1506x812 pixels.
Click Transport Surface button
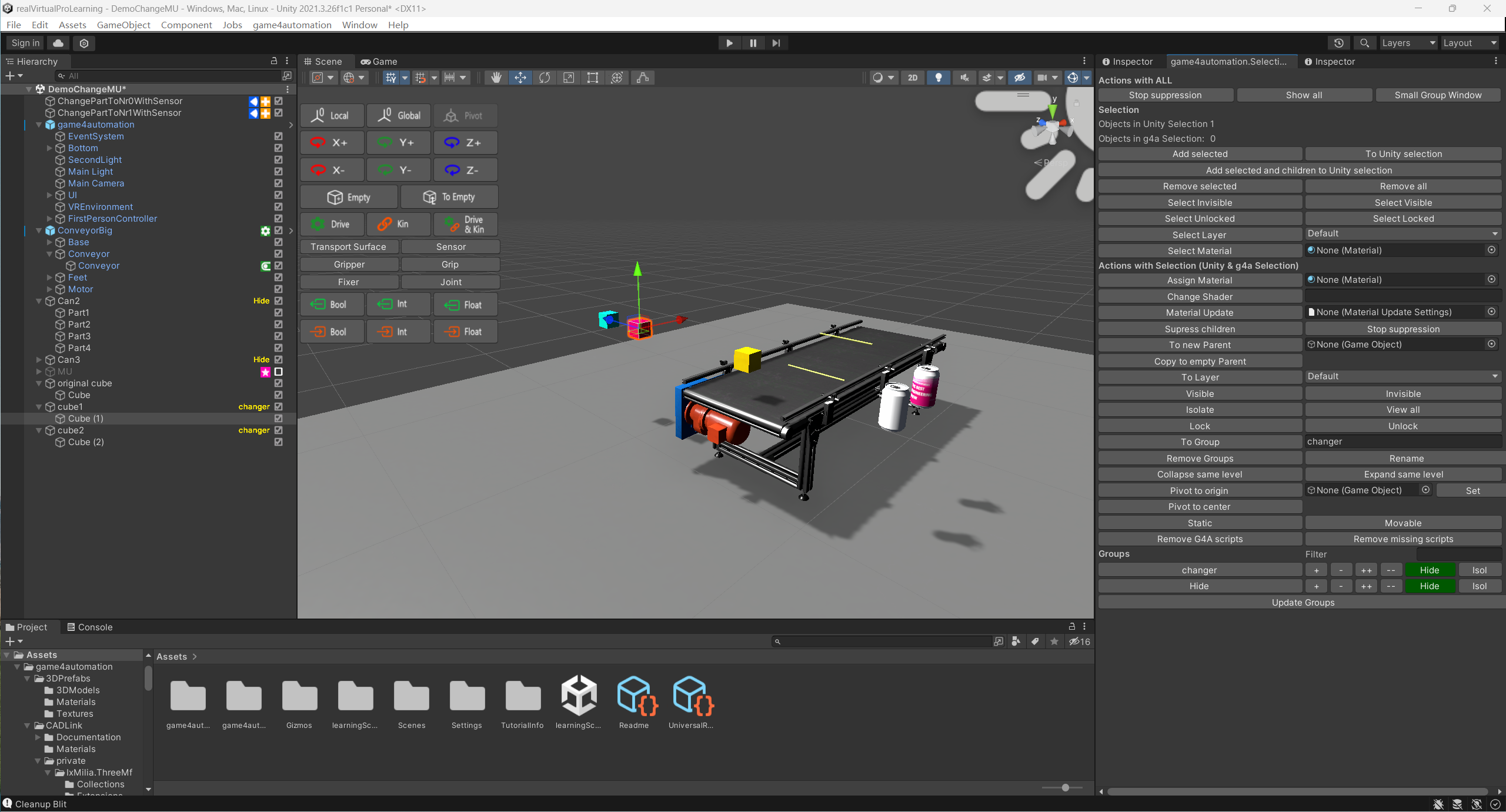tap(349, 247)
